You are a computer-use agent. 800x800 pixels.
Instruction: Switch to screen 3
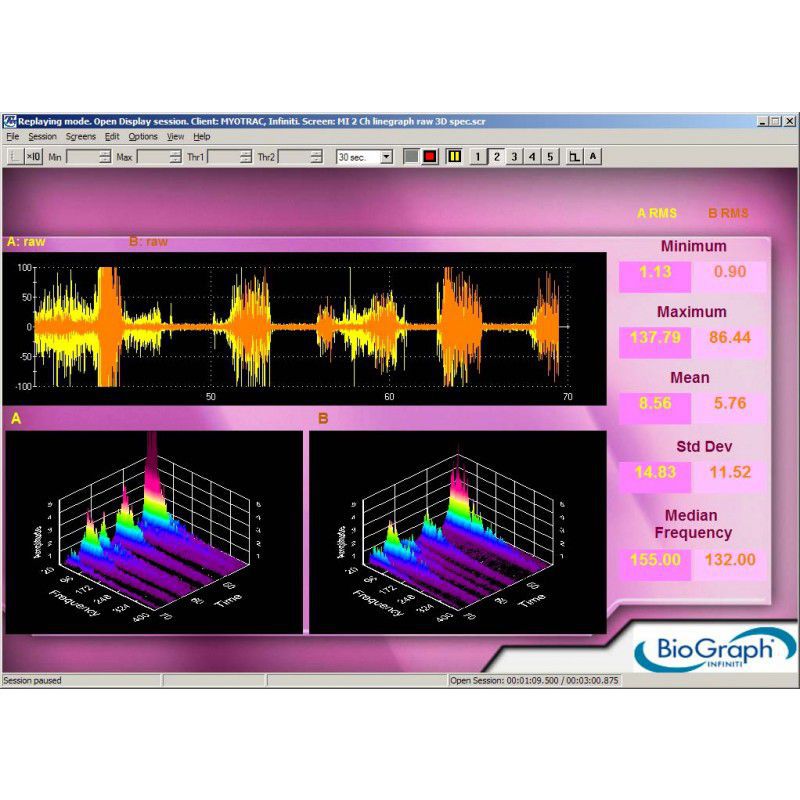click(x=514, y=156)
